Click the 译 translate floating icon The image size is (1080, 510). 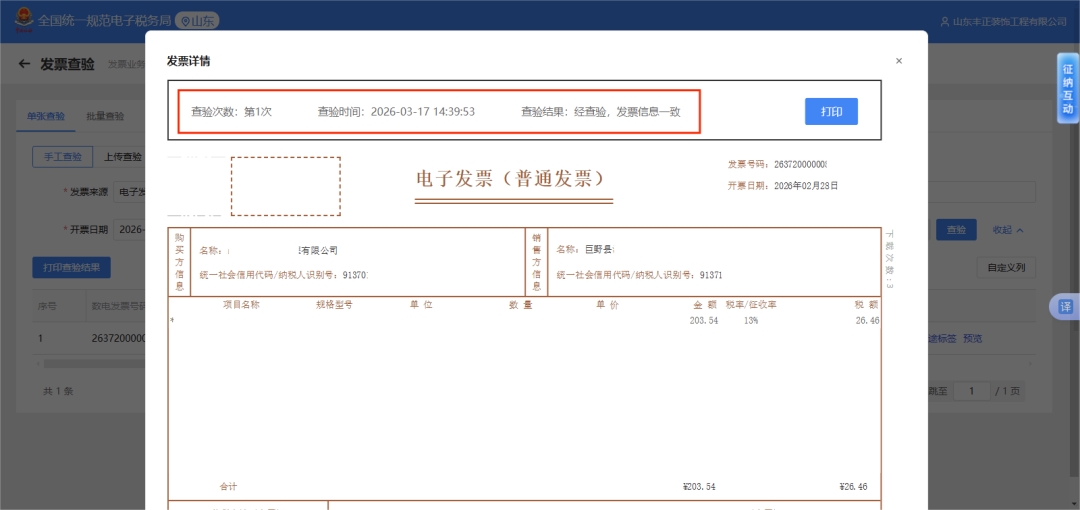(x=1065, y=307)
